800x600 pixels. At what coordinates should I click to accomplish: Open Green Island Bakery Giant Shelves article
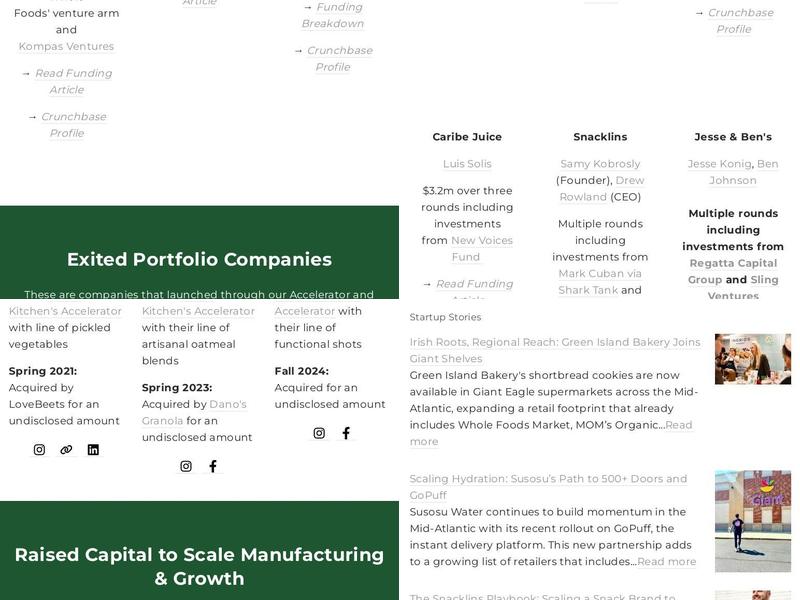pyautogui.click(x=555, y=350)
